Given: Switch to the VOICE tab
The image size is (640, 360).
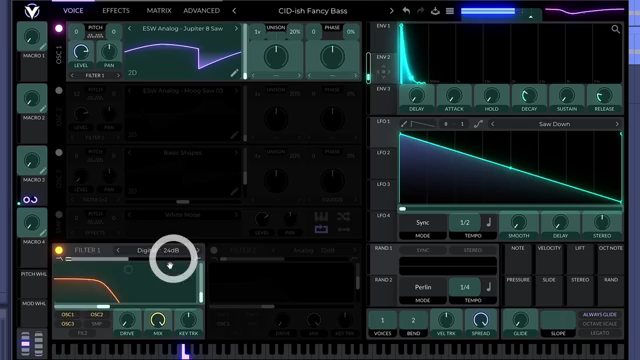Looking at the screenshot, I should pyautogui.click(x=73, y=11).
